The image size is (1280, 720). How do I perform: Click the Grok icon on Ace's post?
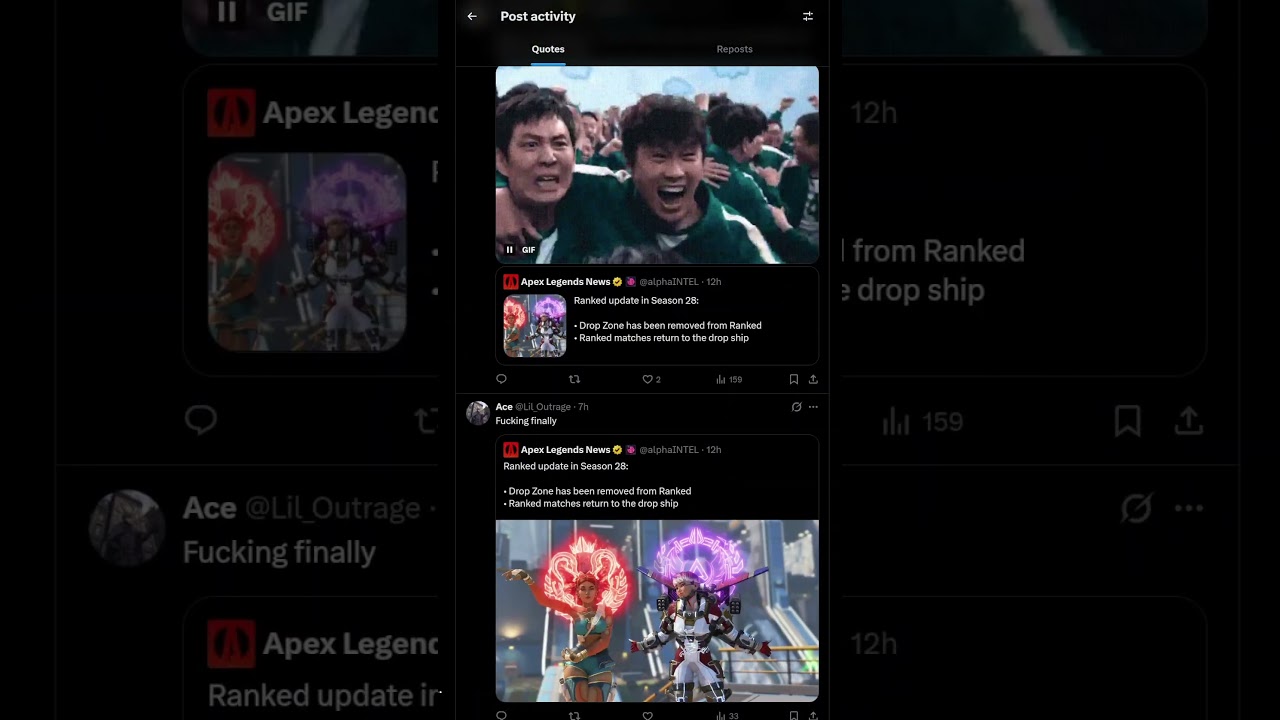click(x=796, y=407)
